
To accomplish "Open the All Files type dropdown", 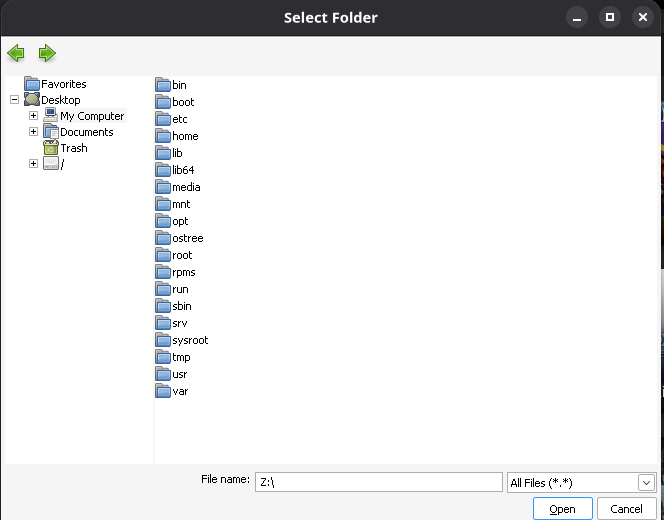I will coord(646,483).
